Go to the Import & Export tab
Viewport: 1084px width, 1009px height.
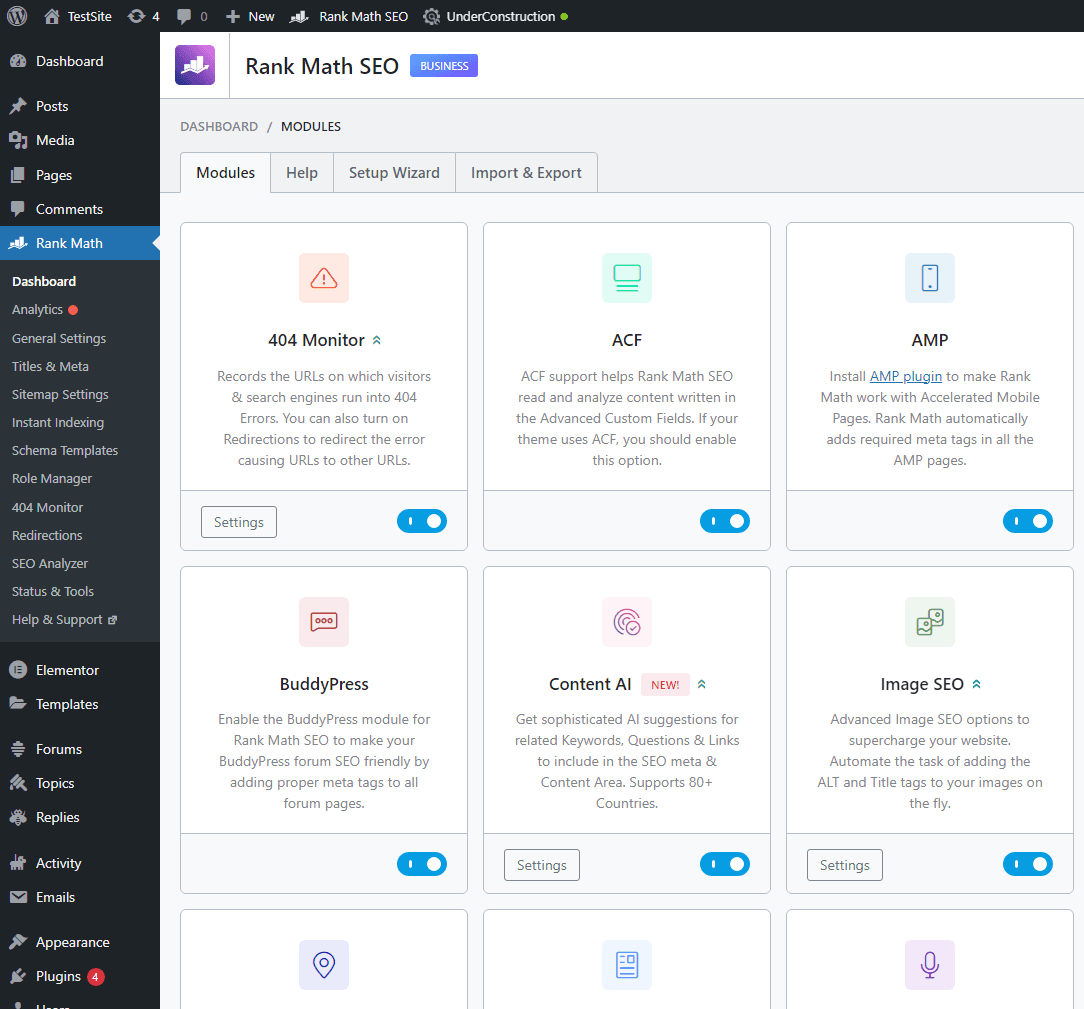coord(526,173)
